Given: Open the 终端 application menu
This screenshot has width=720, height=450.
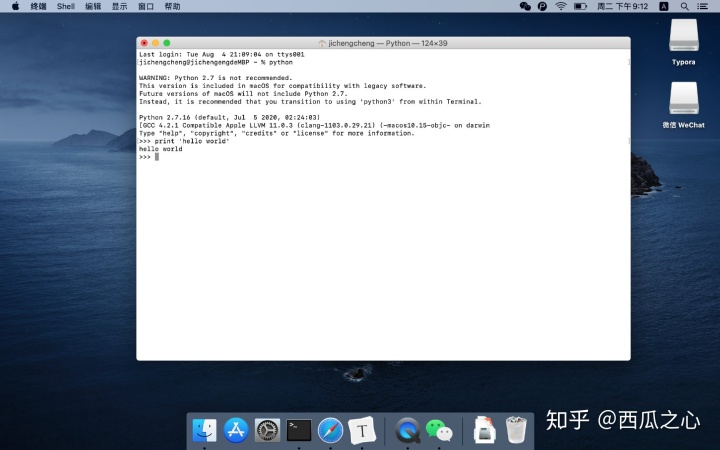Looking at the screenshot, I should (x=38, y=6).
